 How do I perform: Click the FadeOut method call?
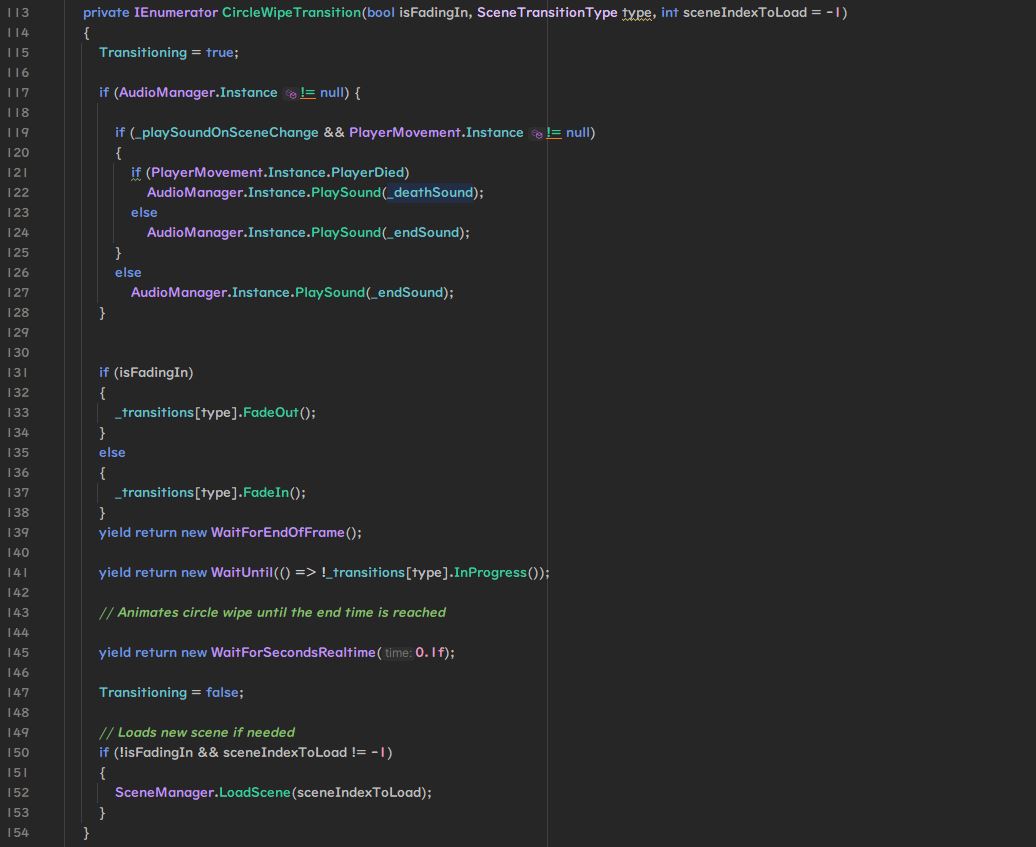[x=270, y=413]
